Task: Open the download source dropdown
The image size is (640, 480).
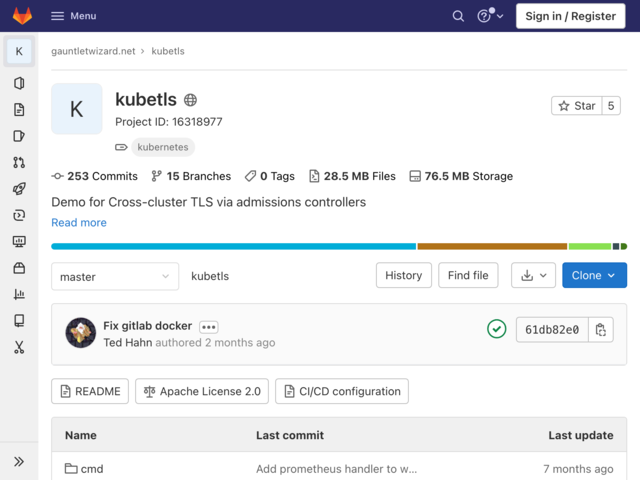Action: [x=533, y=275]
